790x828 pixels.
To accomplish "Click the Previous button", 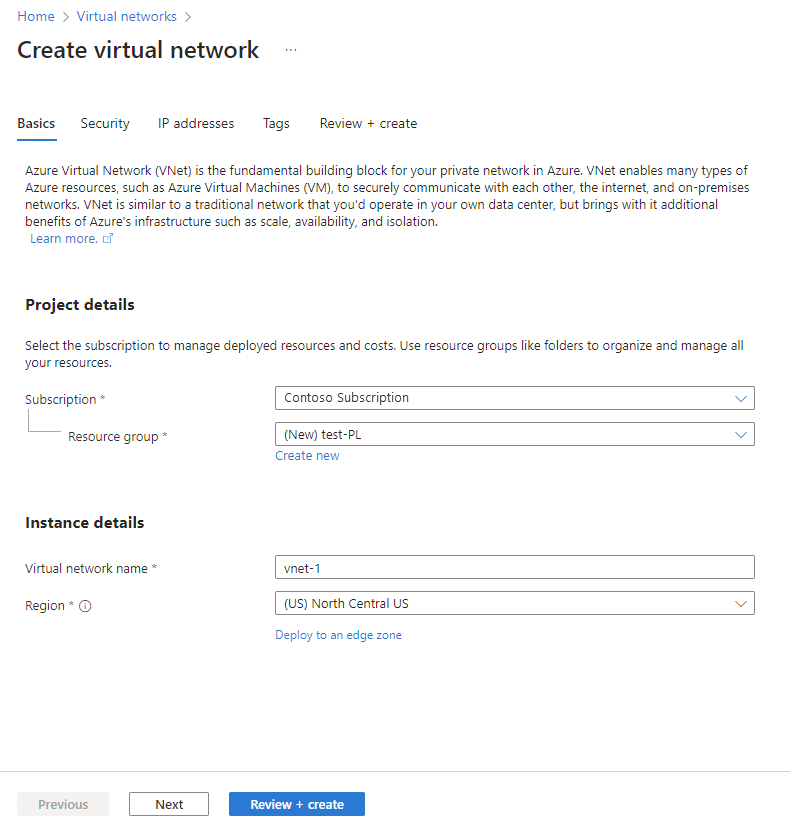I will point(62,803).
